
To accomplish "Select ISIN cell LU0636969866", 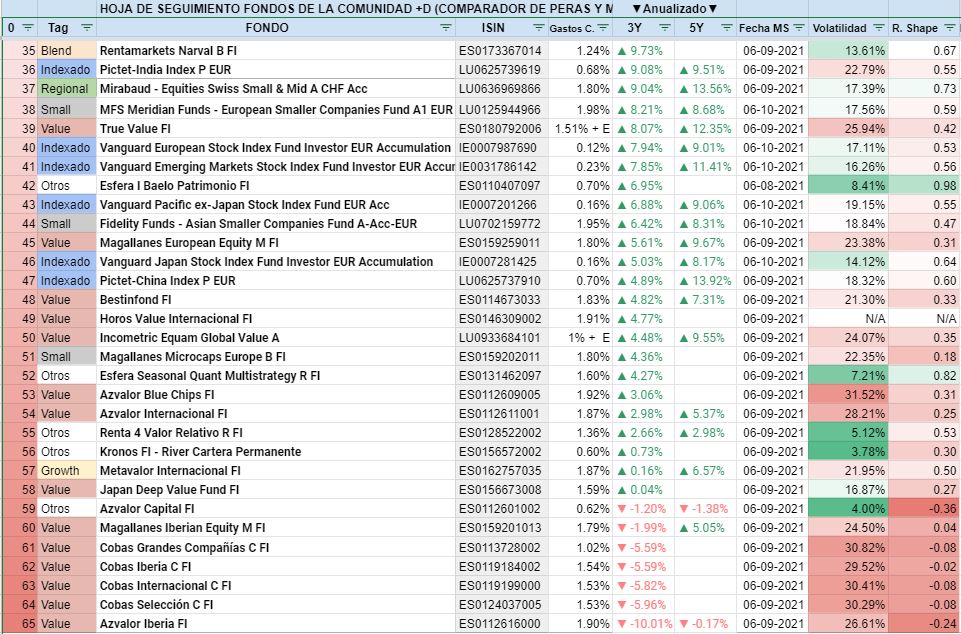I will click(x=502, y=89).
